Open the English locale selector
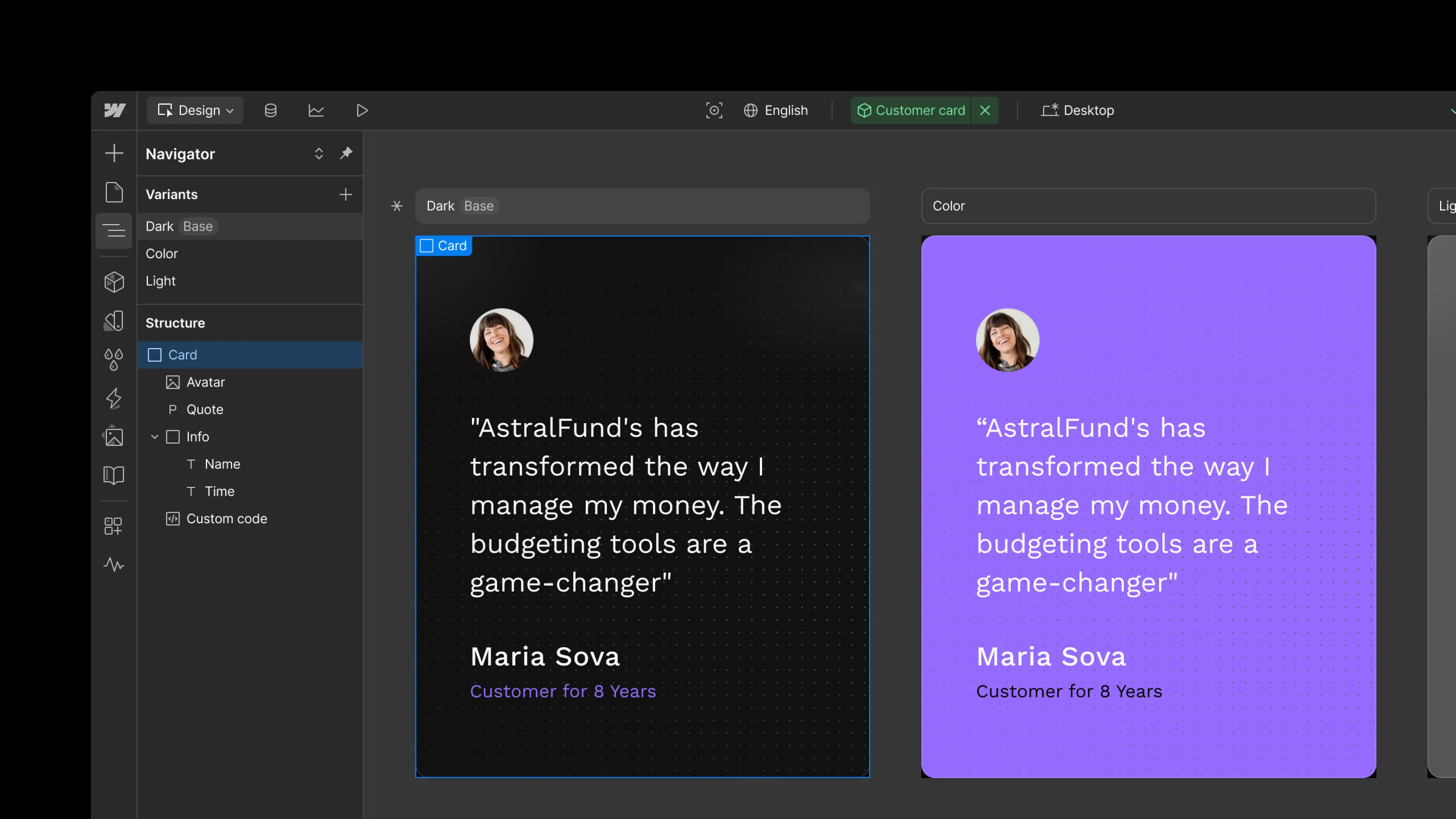1456x819 pixels. tap(775, 110)
